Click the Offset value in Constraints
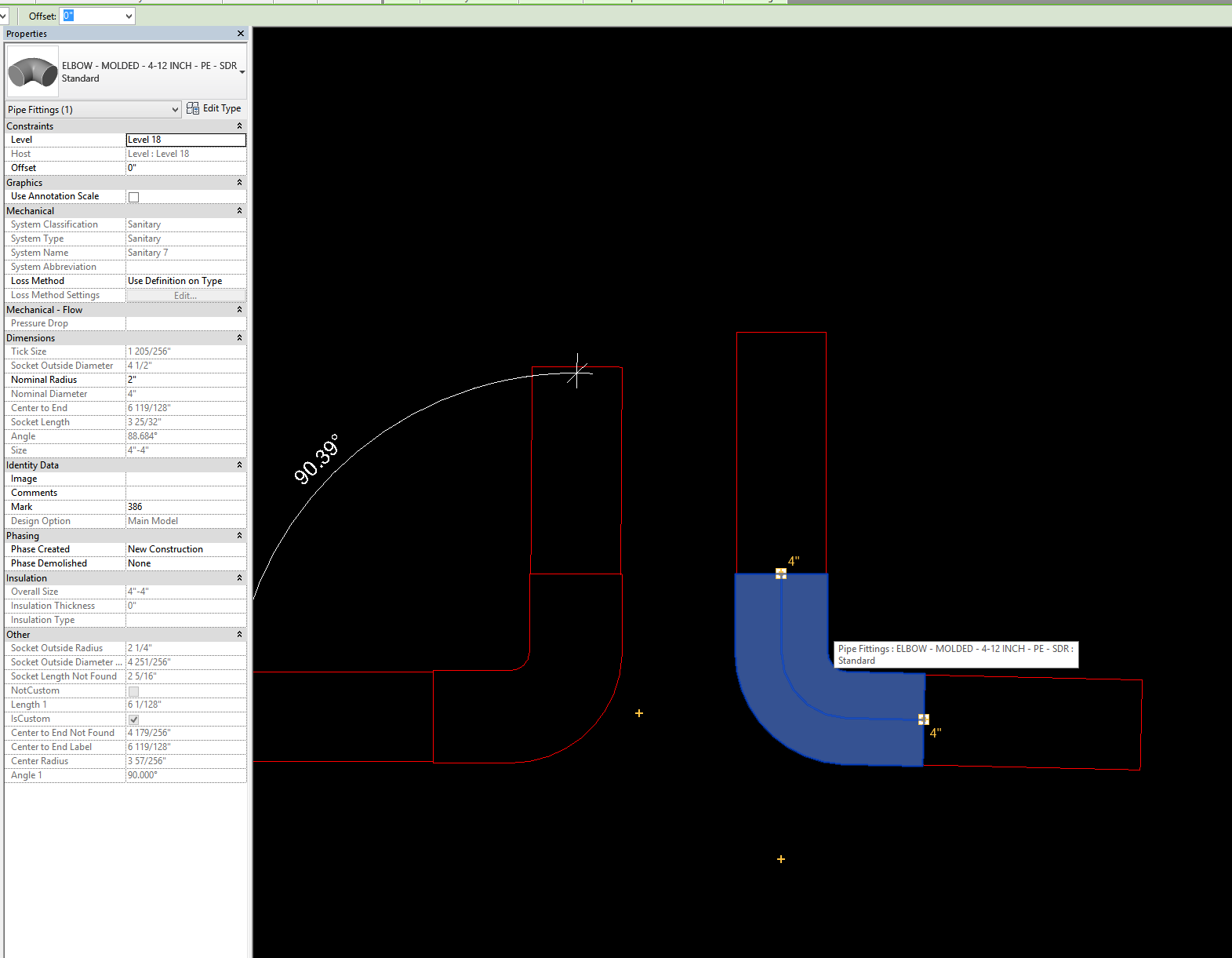This screenshot has width=1232, height=958. (x=186, y=168)
